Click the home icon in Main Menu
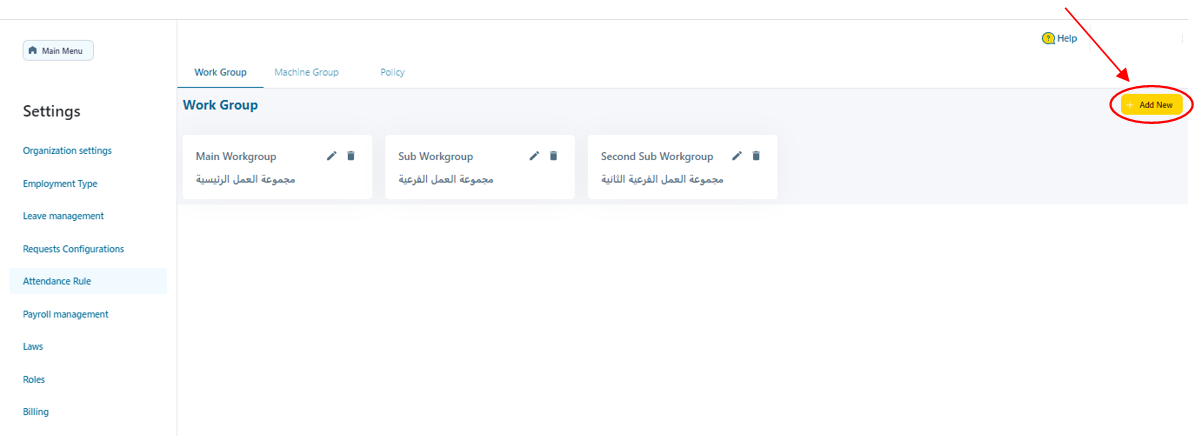Screen dimensions: 1201x443 coord(33,51)
